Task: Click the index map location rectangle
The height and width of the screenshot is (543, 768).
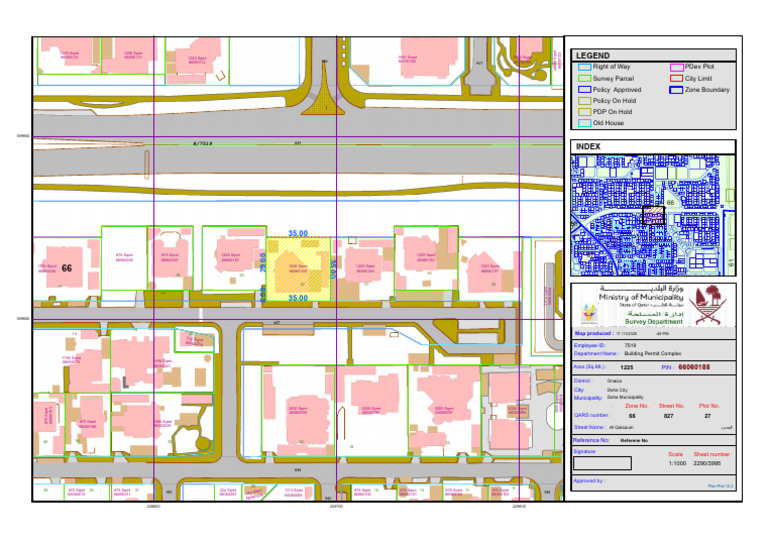Action: (x=653, y=215)
